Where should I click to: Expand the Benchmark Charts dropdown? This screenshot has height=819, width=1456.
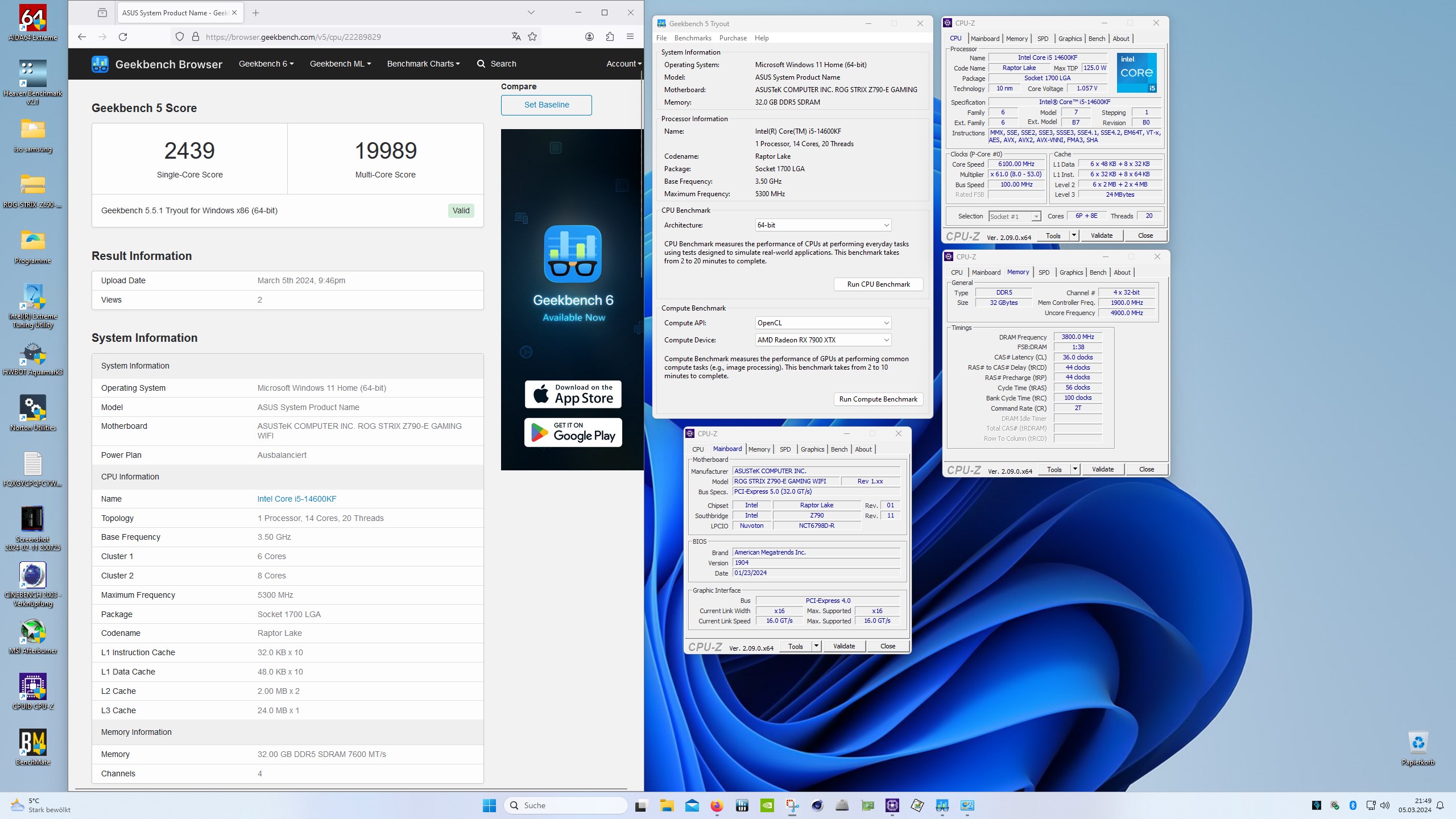[423, 64]
